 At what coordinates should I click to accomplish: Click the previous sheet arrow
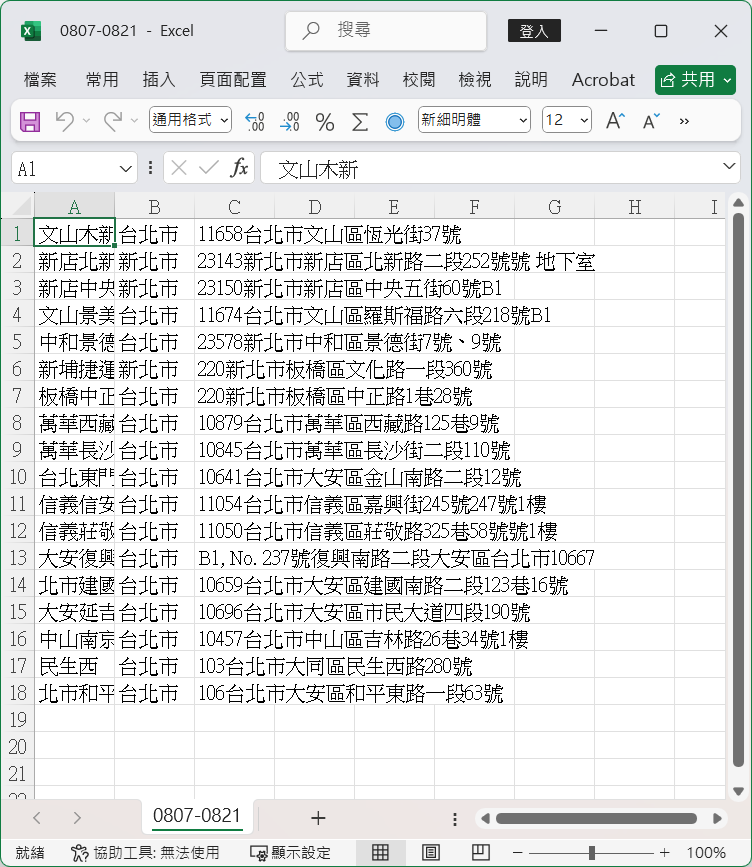click(x=37, y=818)
